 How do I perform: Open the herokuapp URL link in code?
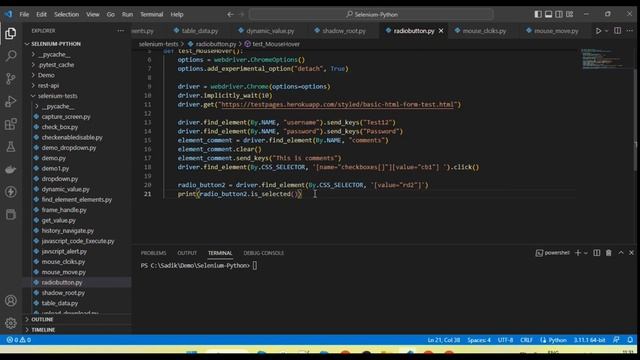tap(337, 104)
